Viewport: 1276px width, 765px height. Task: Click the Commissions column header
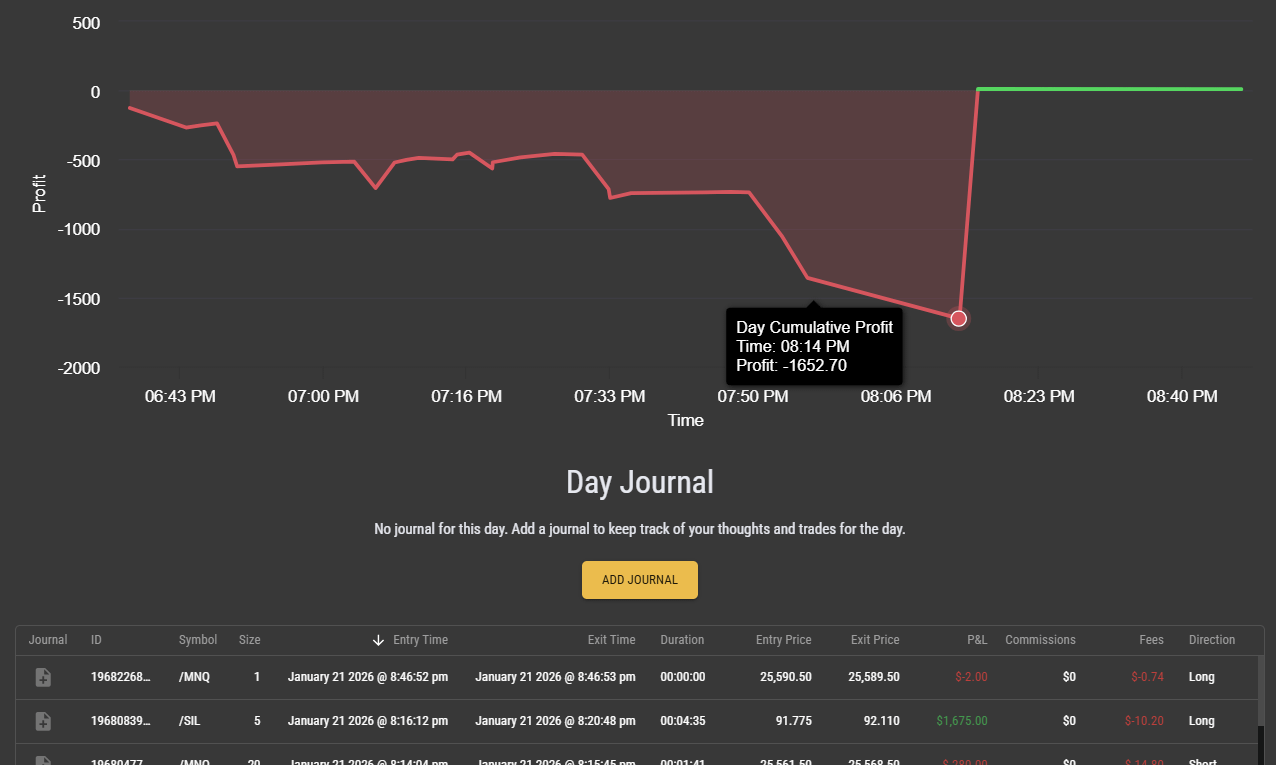point(1040,640)
